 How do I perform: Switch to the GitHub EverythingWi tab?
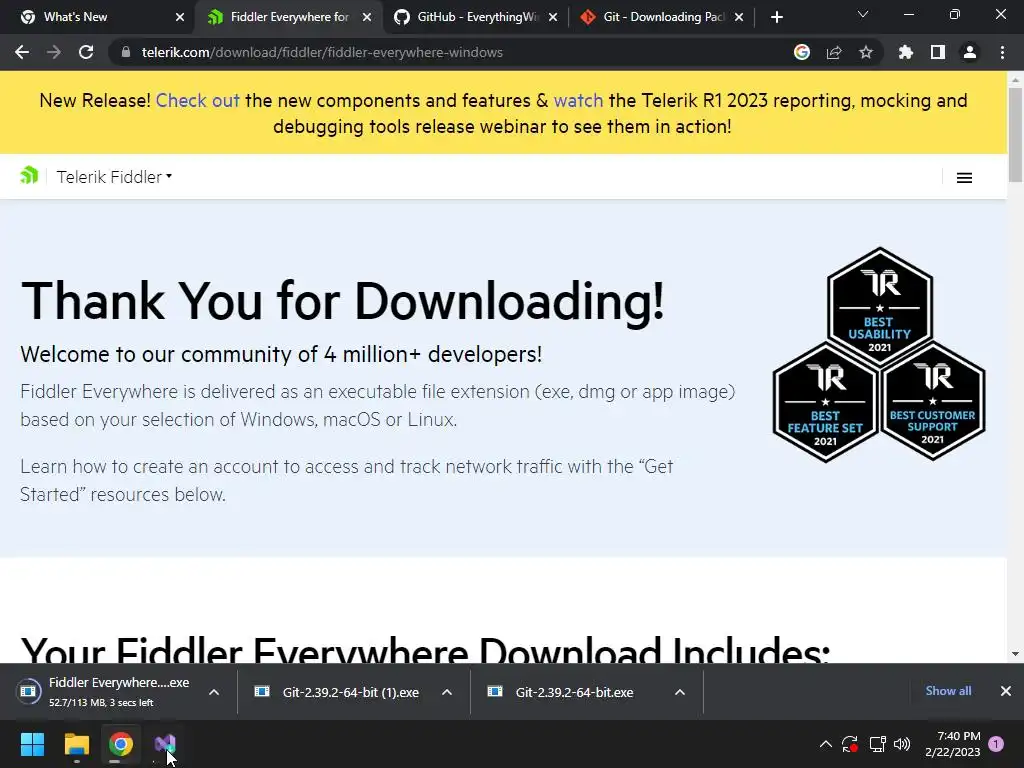(477, 17)
